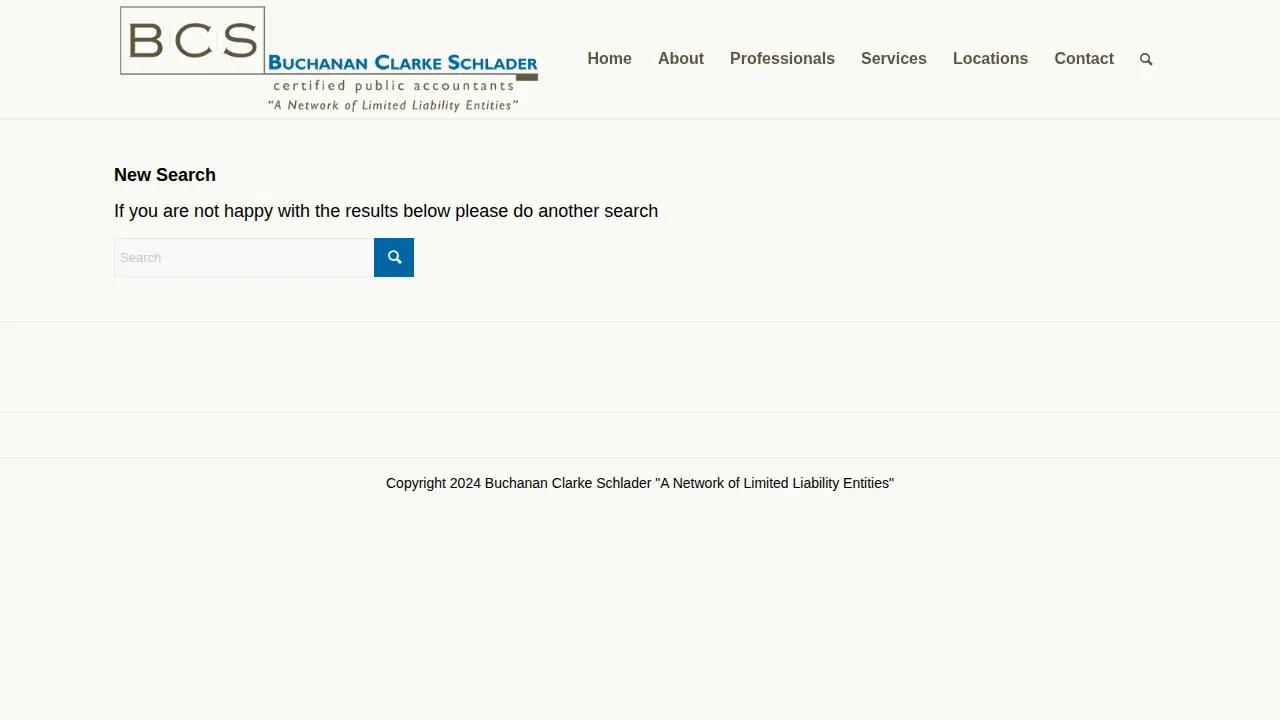Open the Services menu item
Viewport: 1280px width, 720px height.
pyautogui.click(x=894, y=59)
